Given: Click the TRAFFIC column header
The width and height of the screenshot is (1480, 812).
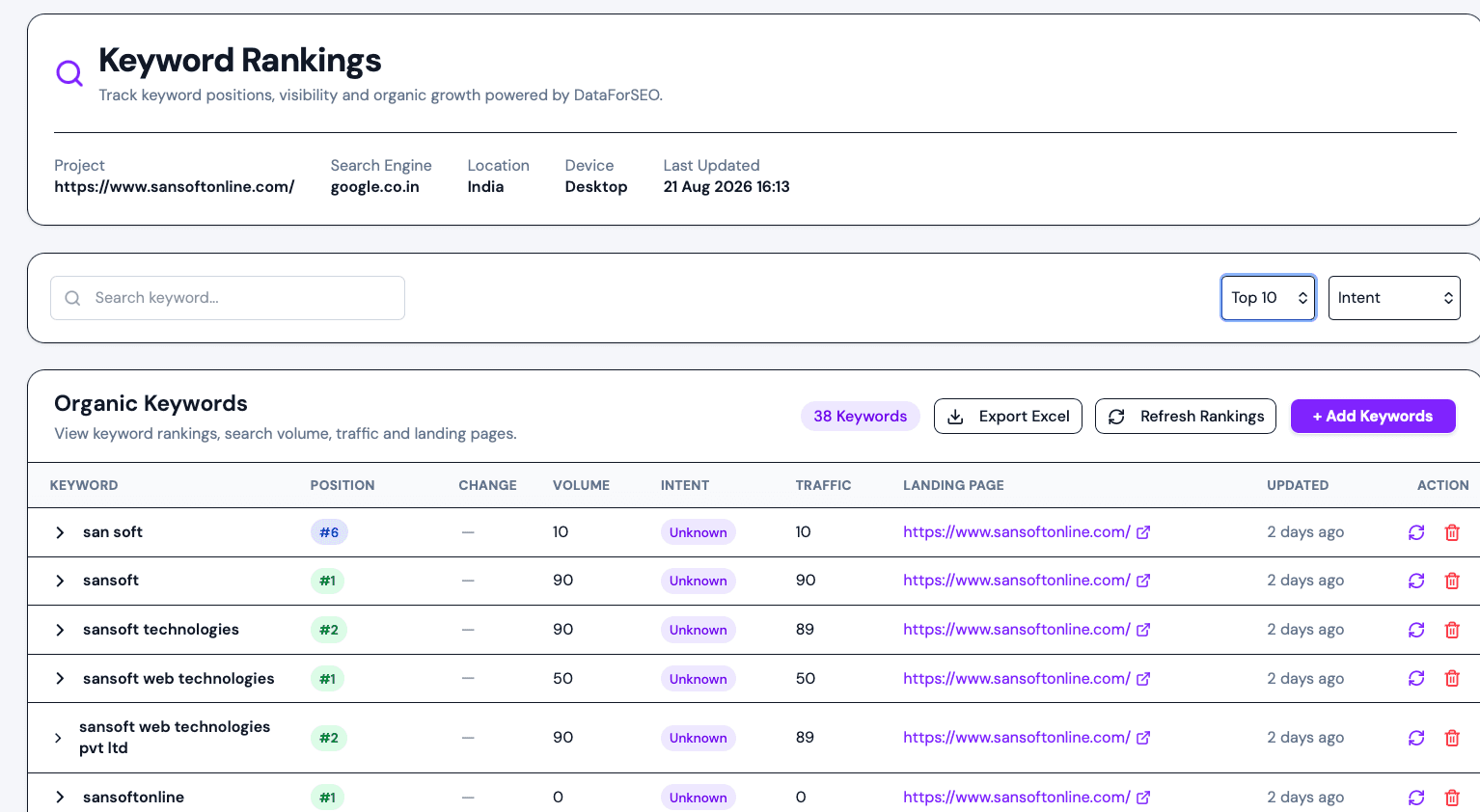Looking at the screenshot, I should coord(823,485).
